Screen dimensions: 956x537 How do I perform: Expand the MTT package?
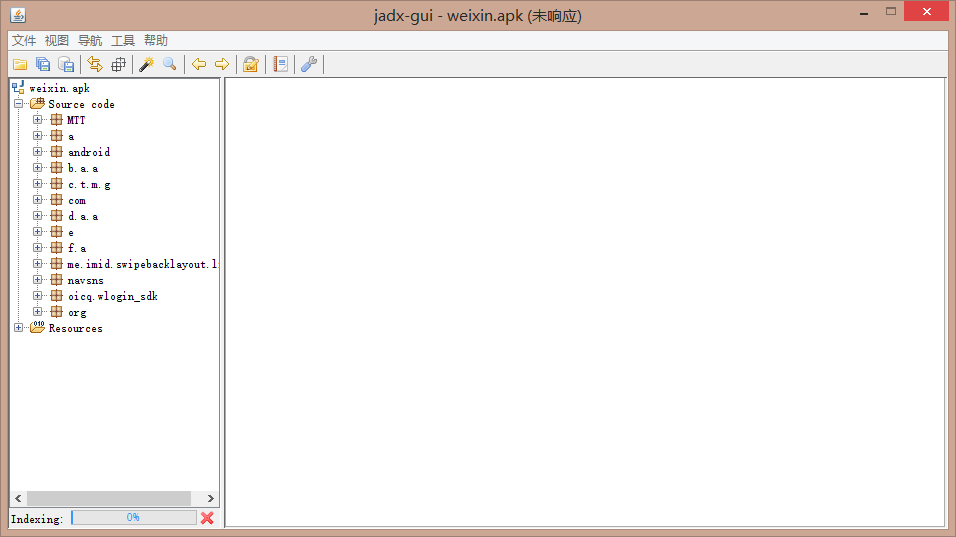point(38,119)
